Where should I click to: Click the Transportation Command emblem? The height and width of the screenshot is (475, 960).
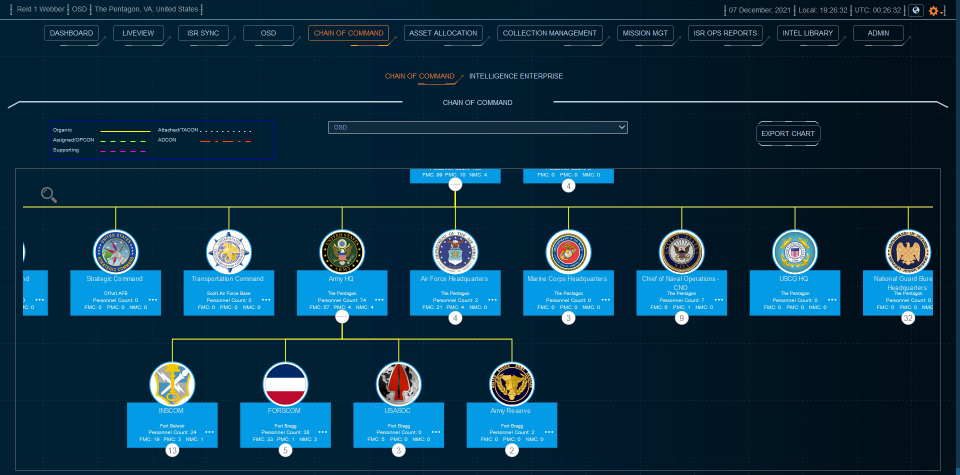(229, 252)
